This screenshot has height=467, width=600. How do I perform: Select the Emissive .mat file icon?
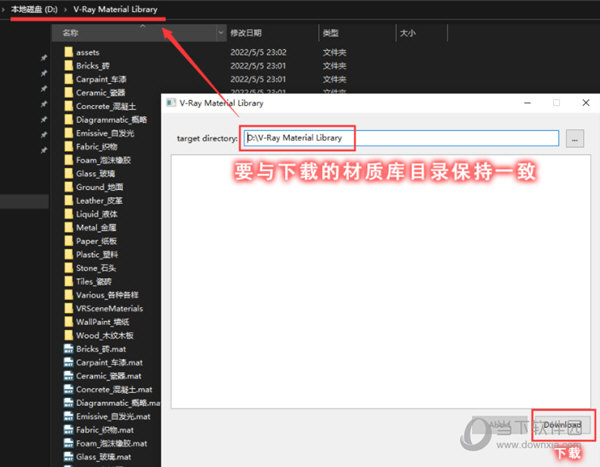68,416
